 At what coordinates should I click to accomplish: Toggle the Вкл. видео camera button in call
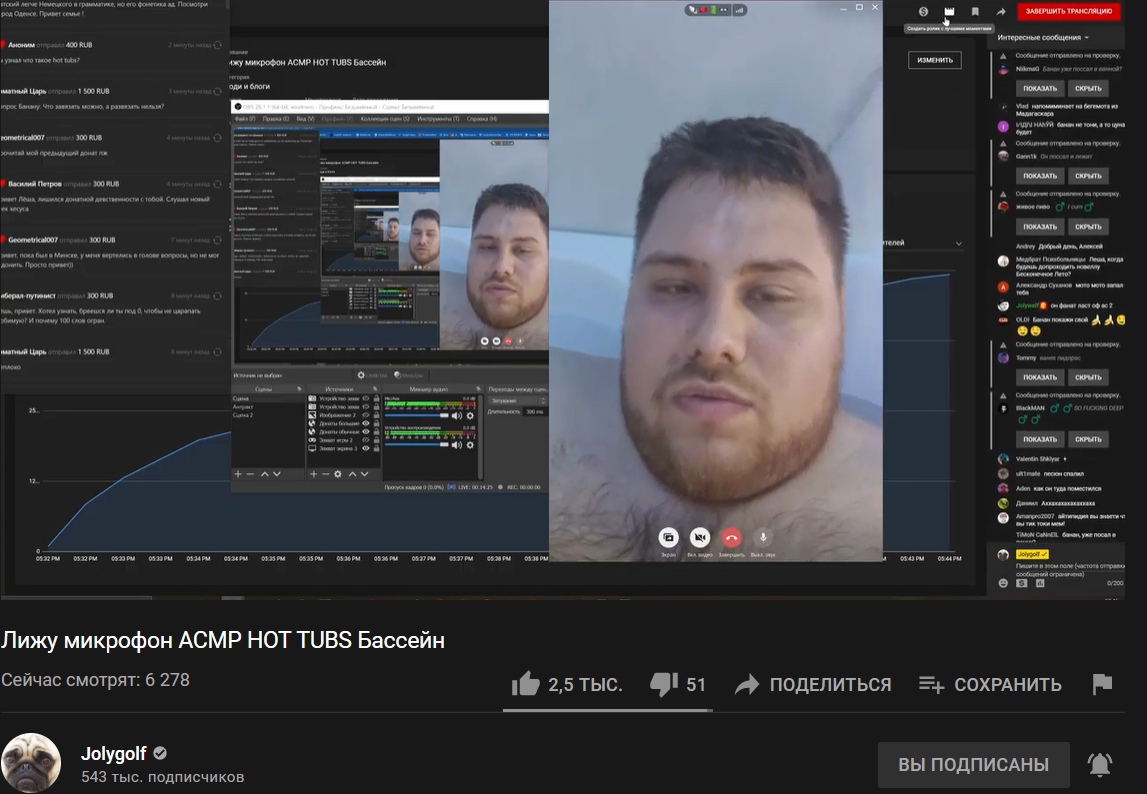pos(699,538)
